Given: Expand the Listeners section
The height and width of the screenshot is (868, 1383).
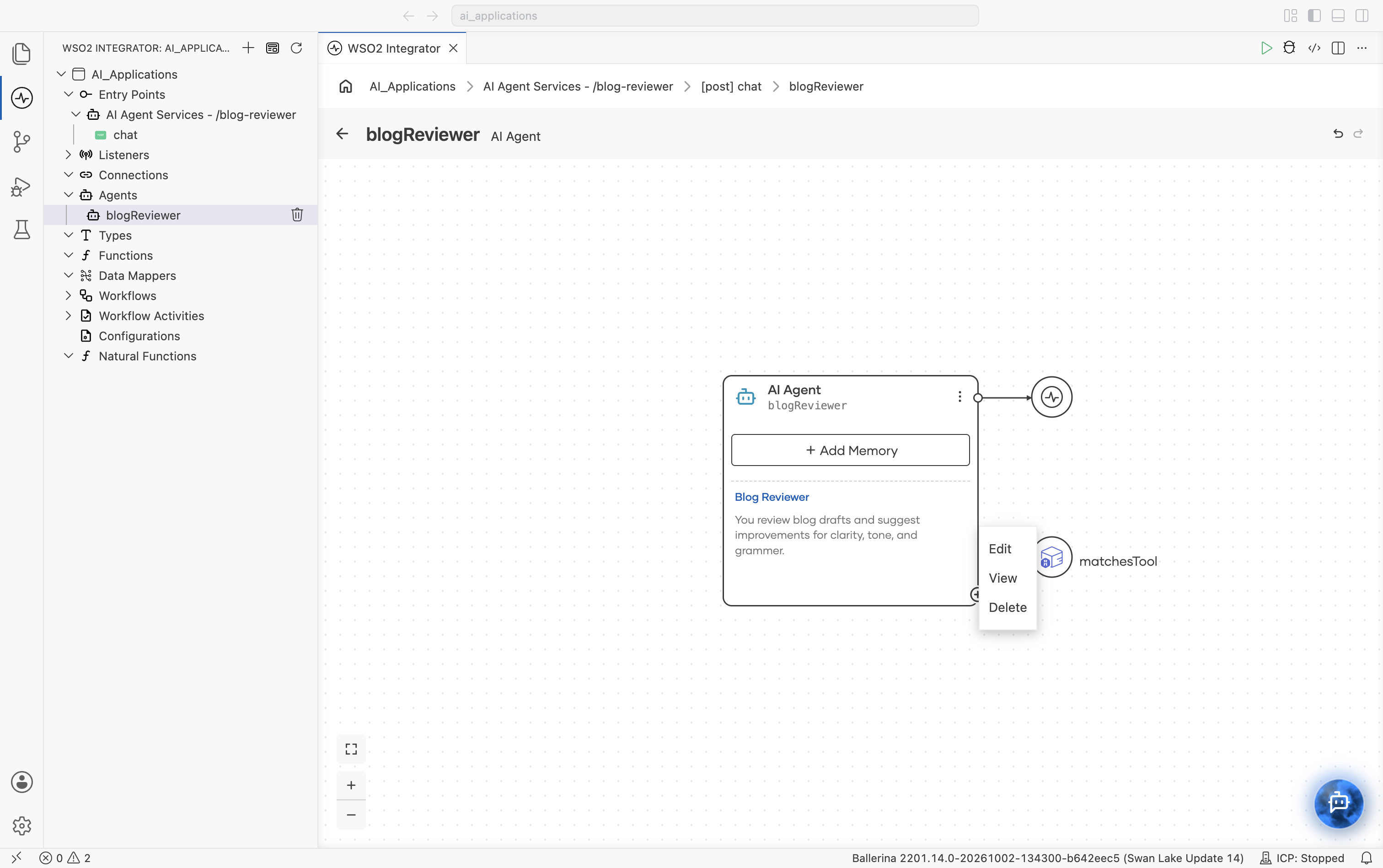Looking at the screenshot, I should (x=68, y=155).
